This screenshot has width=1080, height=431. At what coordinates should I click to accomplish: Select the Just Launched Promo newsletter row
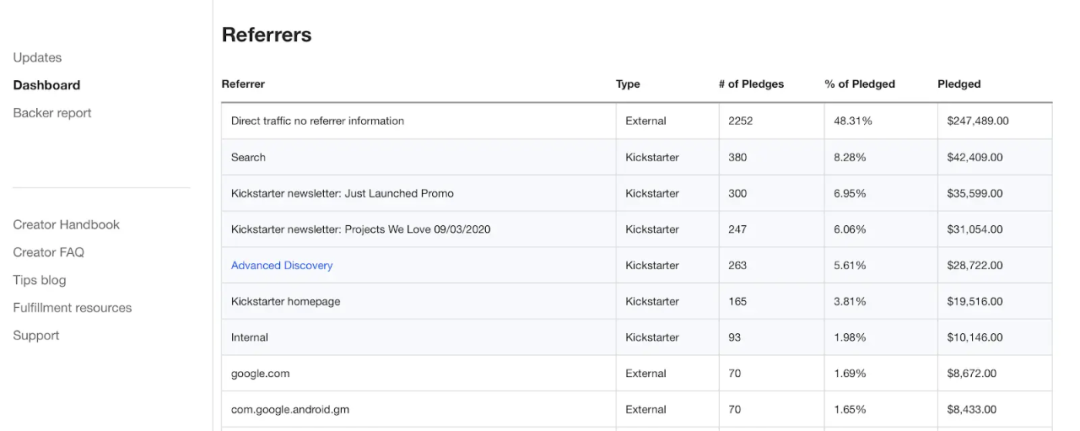[x=349, y=193]
